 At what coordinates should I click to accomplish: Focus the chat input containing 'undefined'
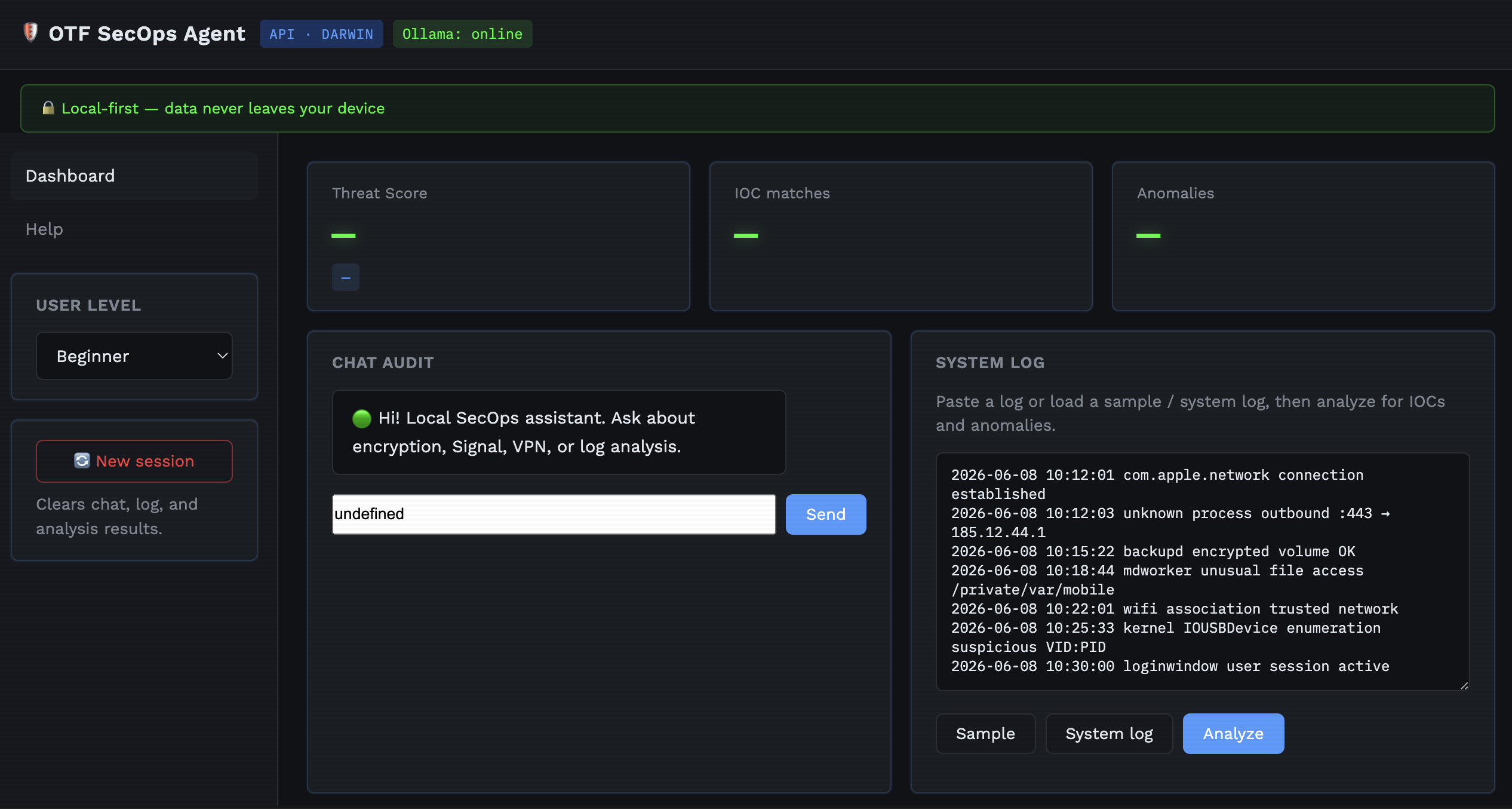(554, 514)
